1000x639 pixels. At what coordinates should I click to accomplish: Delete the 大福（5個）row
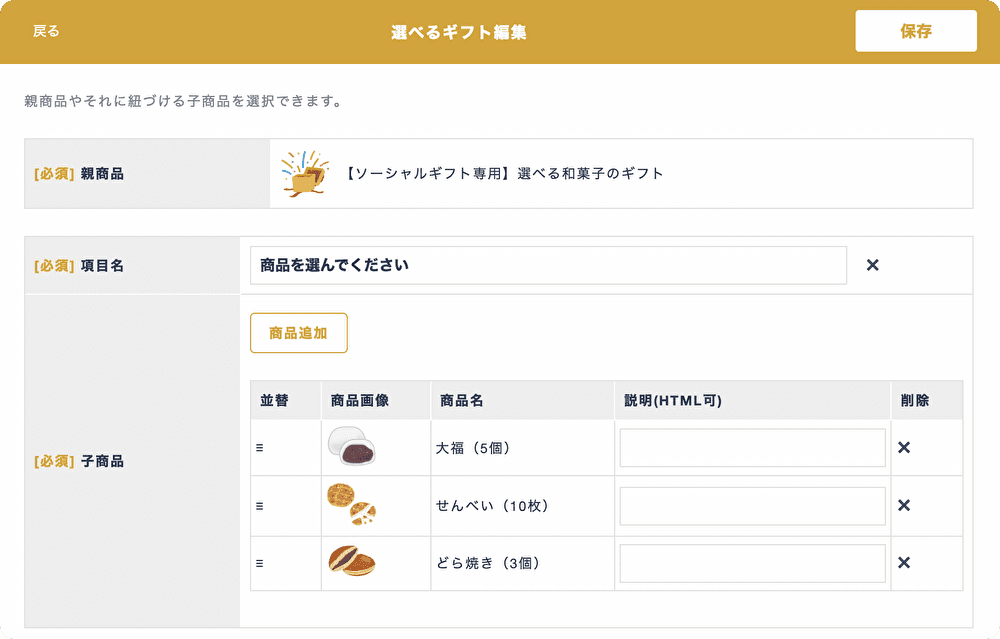(x=904, y=448)
